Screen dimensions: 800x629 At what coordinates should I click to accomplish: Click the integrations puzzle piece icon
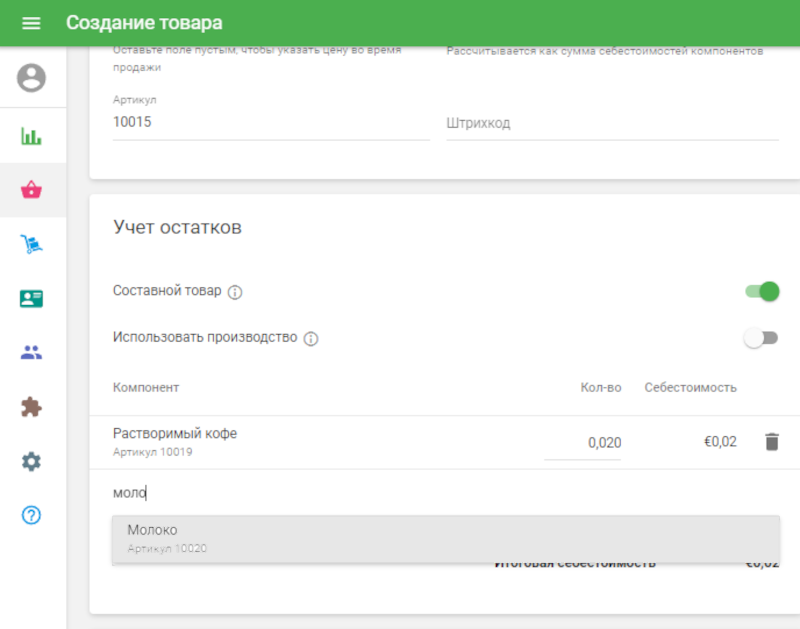(x=30, y=405)
